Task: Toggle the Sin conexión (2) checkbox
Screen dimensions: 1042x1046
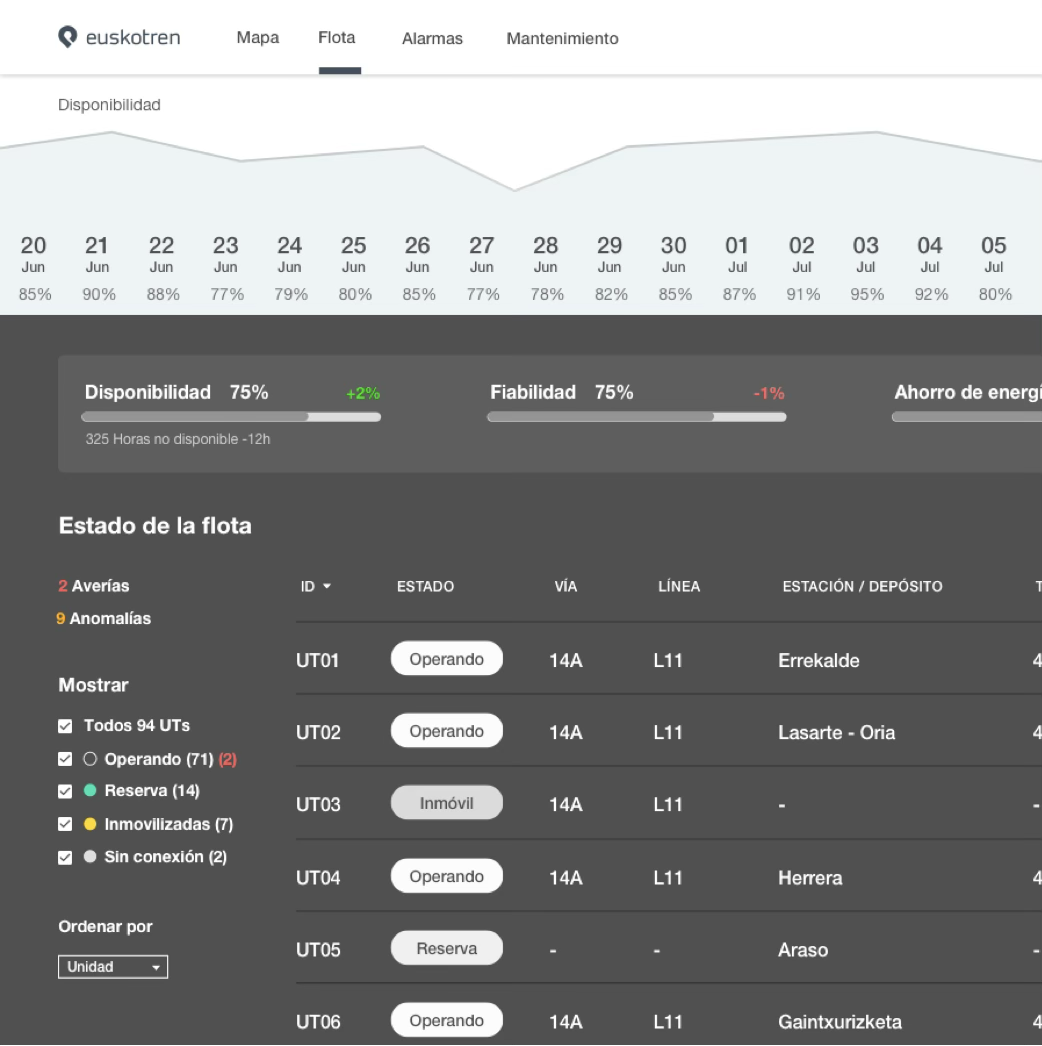Action: pyautogui.click(x=66, y=858)
